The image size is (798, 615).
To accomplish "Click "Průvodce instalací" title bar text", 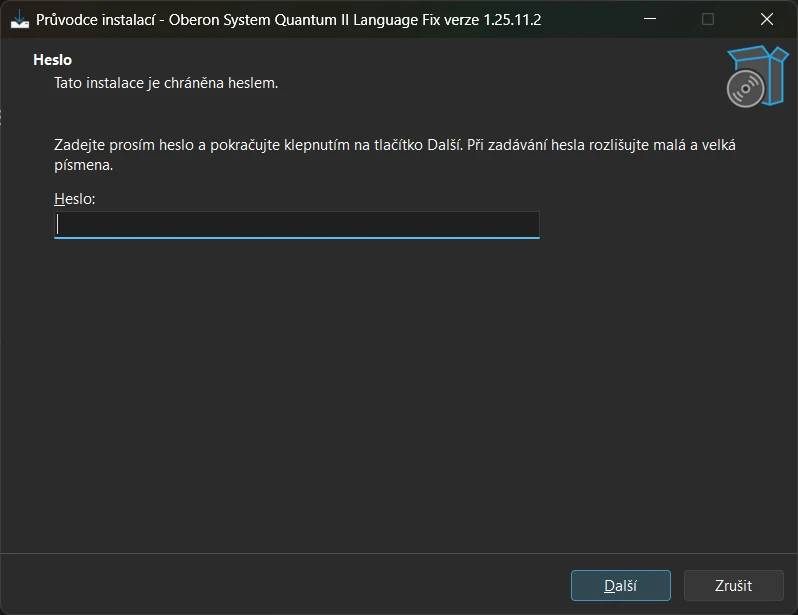I will pos(95,20).
